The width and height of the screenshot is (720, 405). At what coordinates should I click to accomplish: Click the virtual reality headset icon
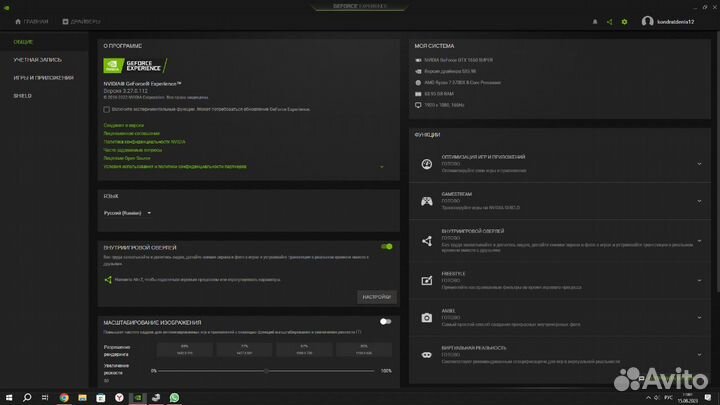pyautogui.click(x=427, y=355)
